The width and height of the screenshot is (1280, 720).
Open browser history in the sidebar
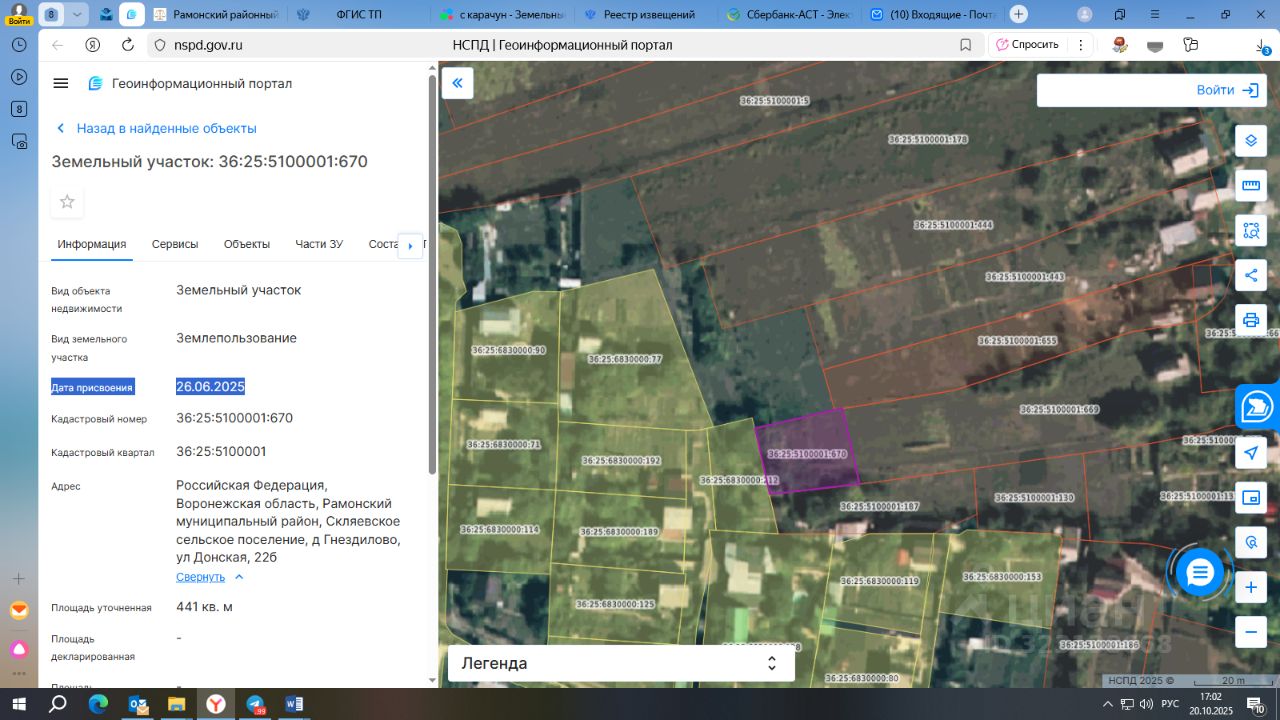point(19,45)
